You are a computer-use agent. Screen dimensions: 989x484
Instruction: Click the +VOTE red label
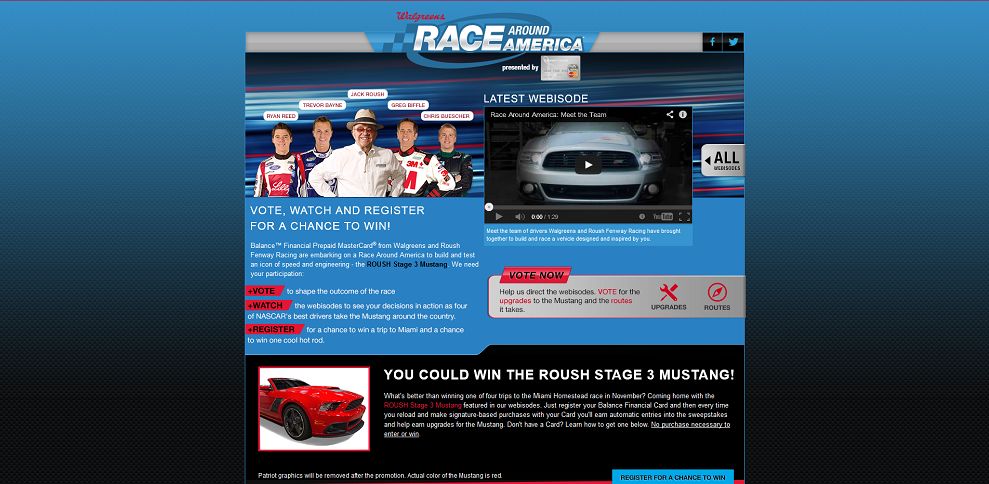point(264,291)
